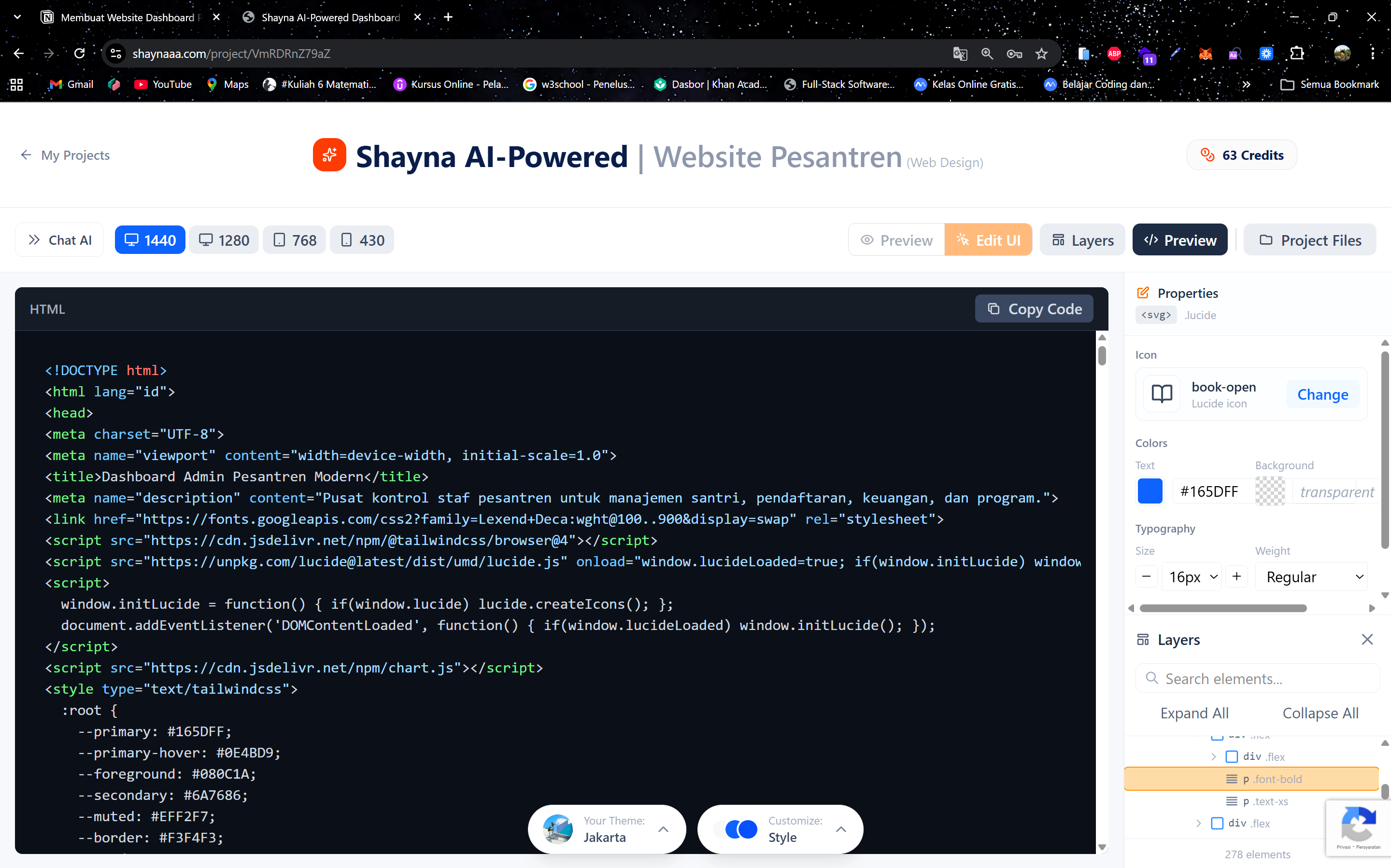Viewport: 1391px width, 868px height.
Task: Open the Your Theme Jakarta selector
Action: tap(606, 829)
